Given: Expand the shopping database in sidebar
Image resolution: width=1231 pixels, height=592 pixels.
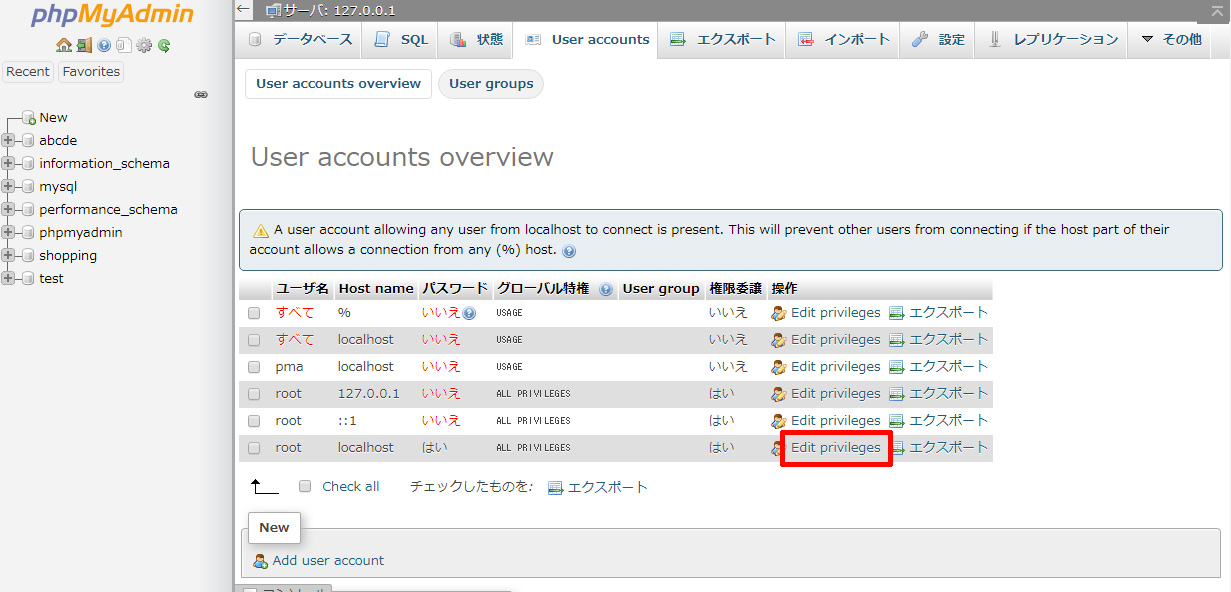Looking at the screenshot, I should 9,256.
